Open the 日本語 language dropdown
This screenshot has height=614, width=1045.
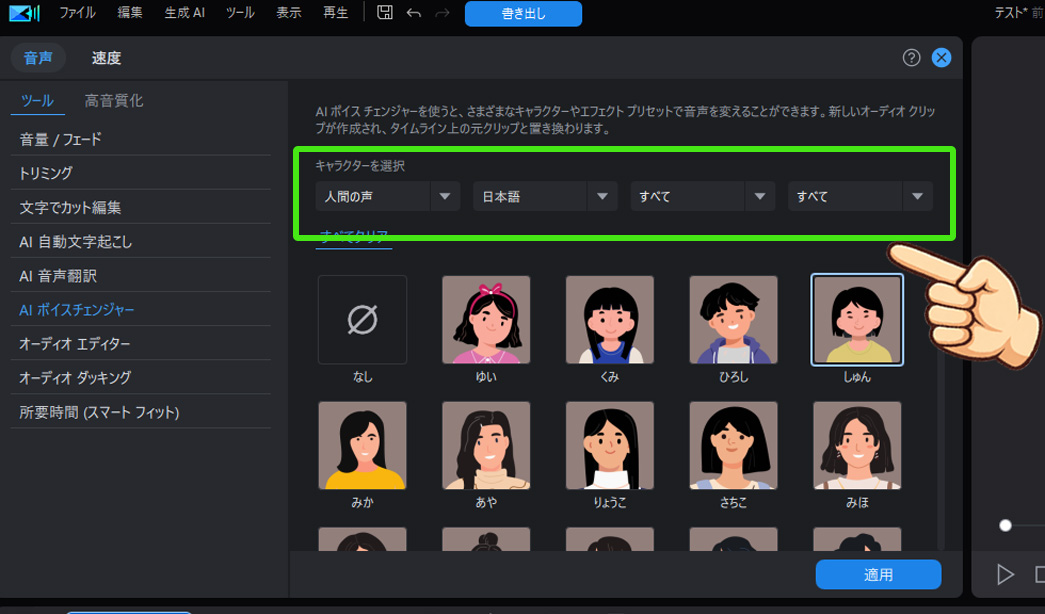pos(545,197)
